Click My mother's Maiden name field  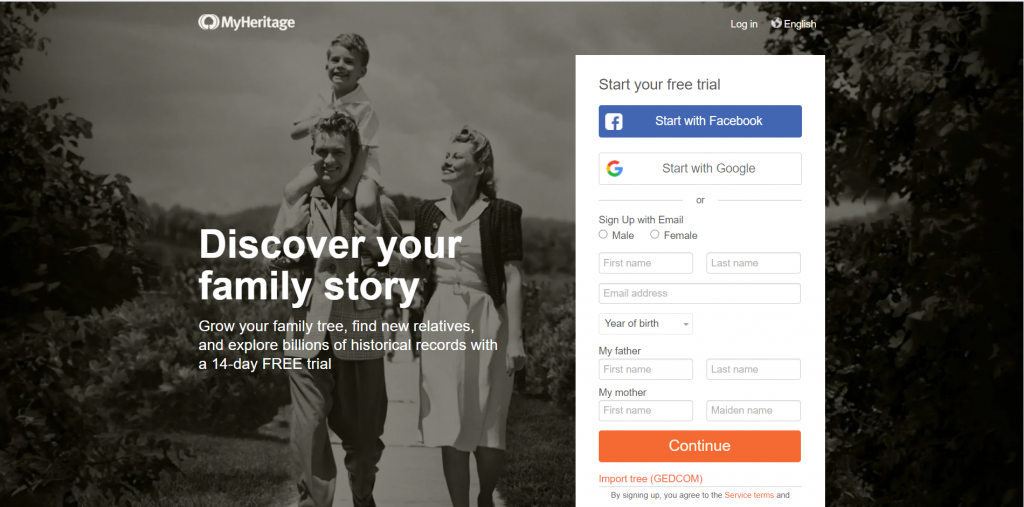pyautogui.click(x=754, y=410)
